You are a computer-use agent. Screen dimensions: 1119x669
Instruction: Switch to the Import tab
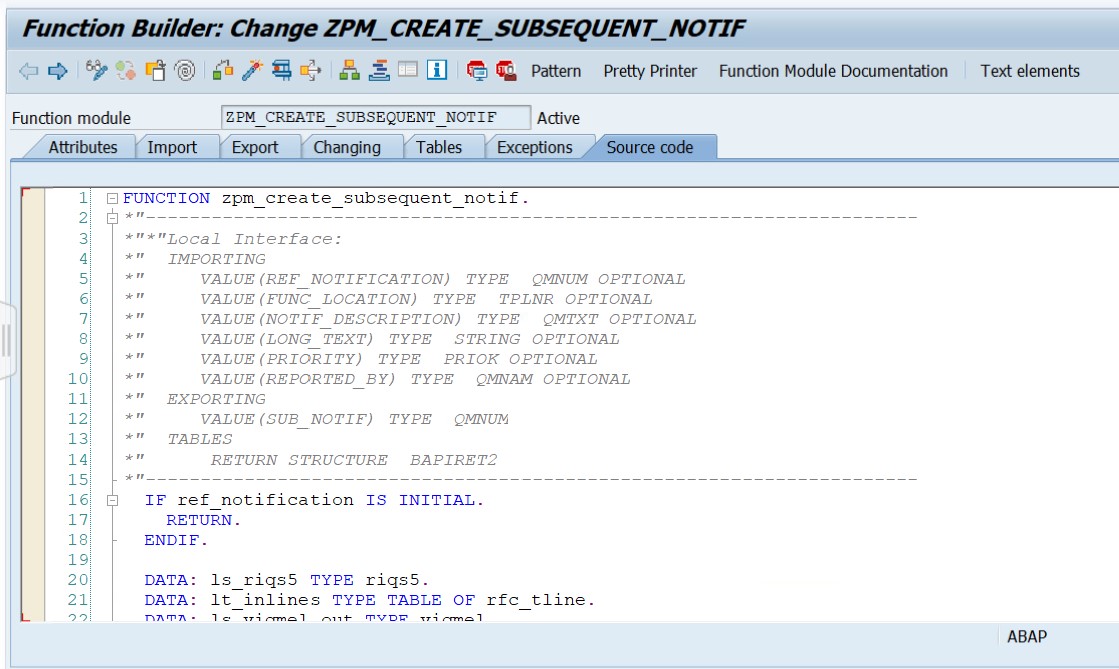coord(172,145)
